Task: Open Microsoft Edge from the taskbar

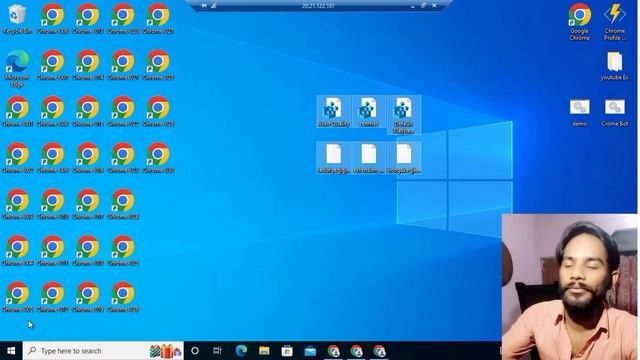Action: point(241,351)
